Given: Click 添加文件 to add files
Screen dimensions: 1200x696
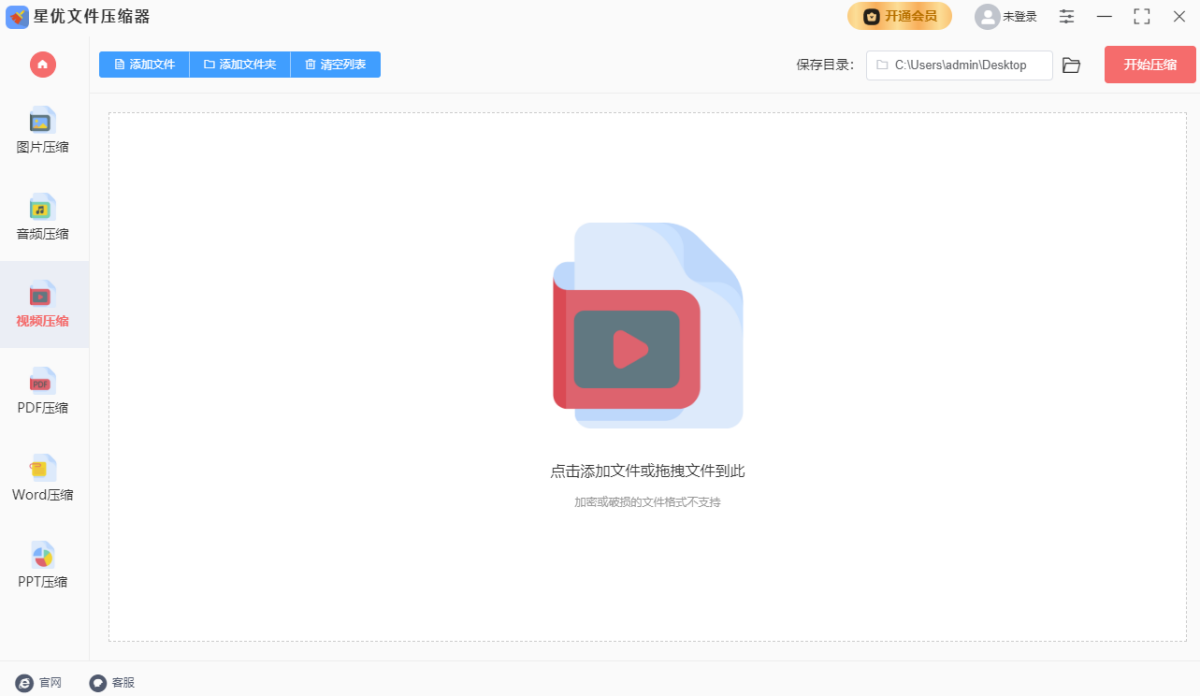Looking at the screenshot, I should pos(143,64).
